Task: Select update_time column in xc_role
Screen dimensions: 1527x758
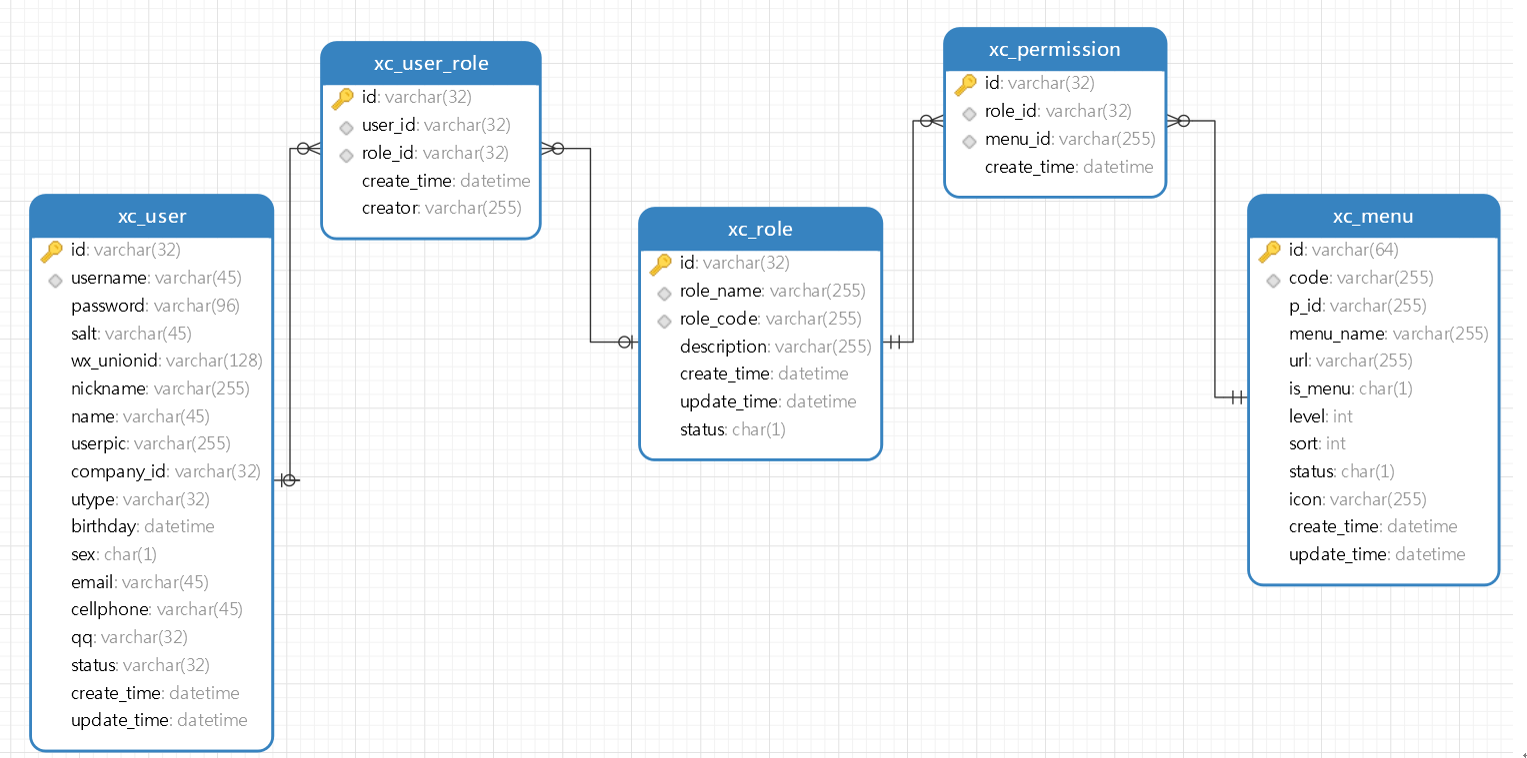Action: click(x=768, y=401)
